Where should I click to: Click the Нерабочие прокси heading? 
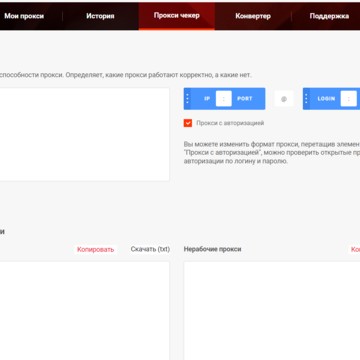tap(212, 249)
